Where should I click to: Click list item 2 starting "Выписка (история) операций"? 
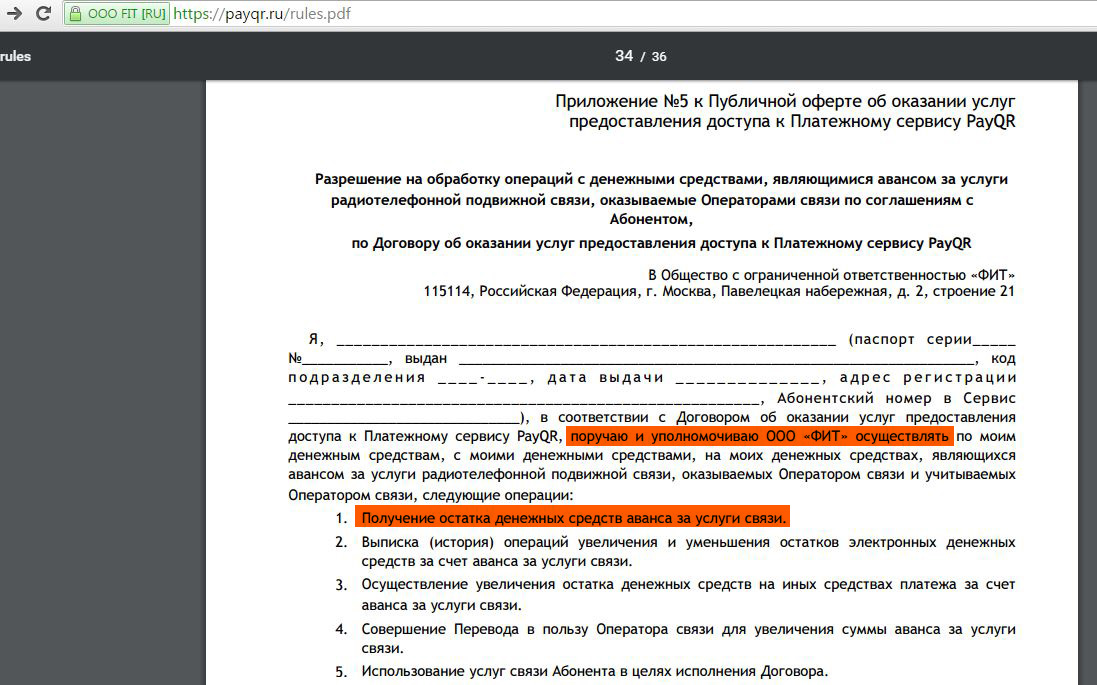pos(688,551)
